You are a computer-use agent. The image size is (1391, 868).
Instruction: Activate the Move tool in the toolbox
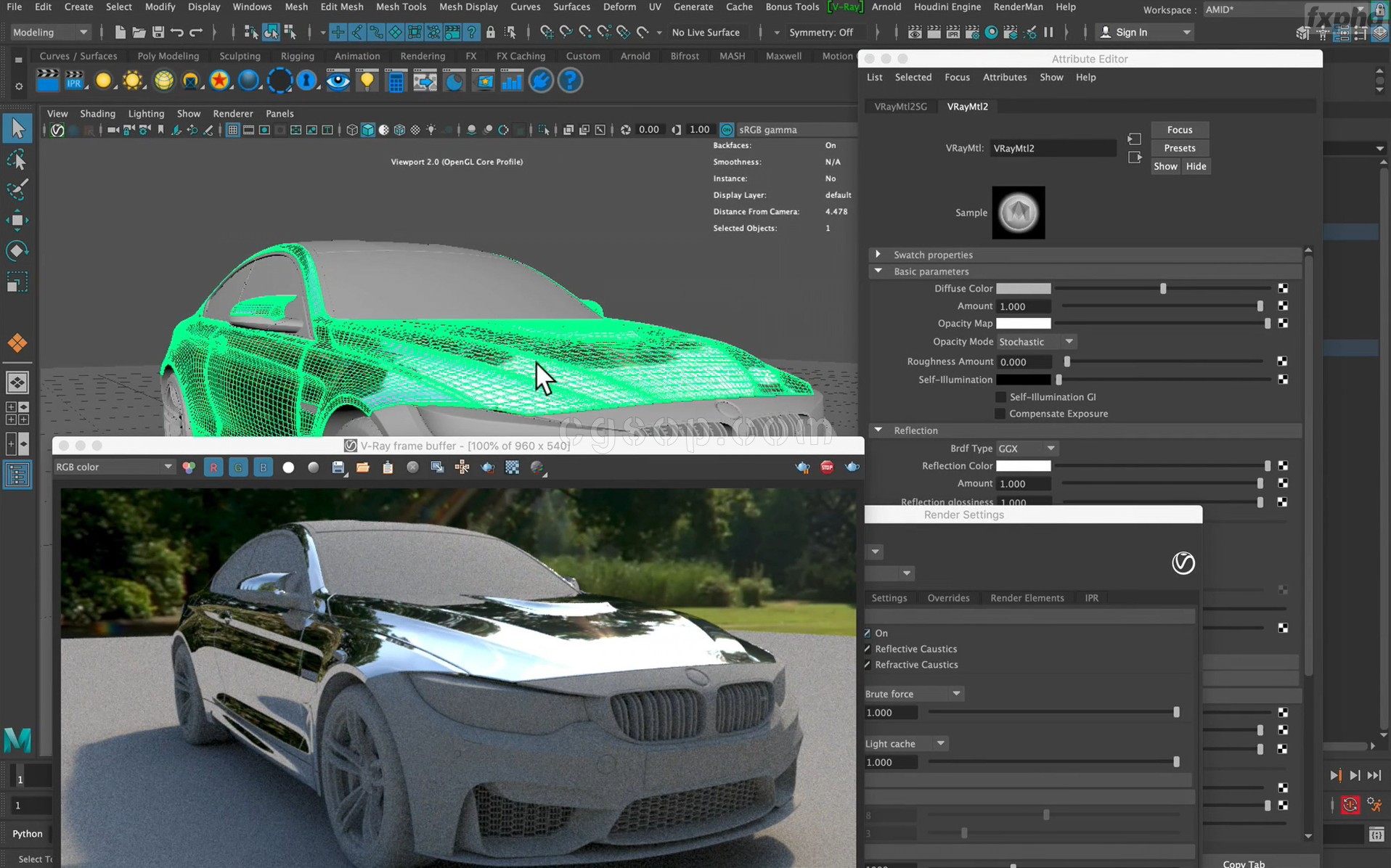pos(17,220)
